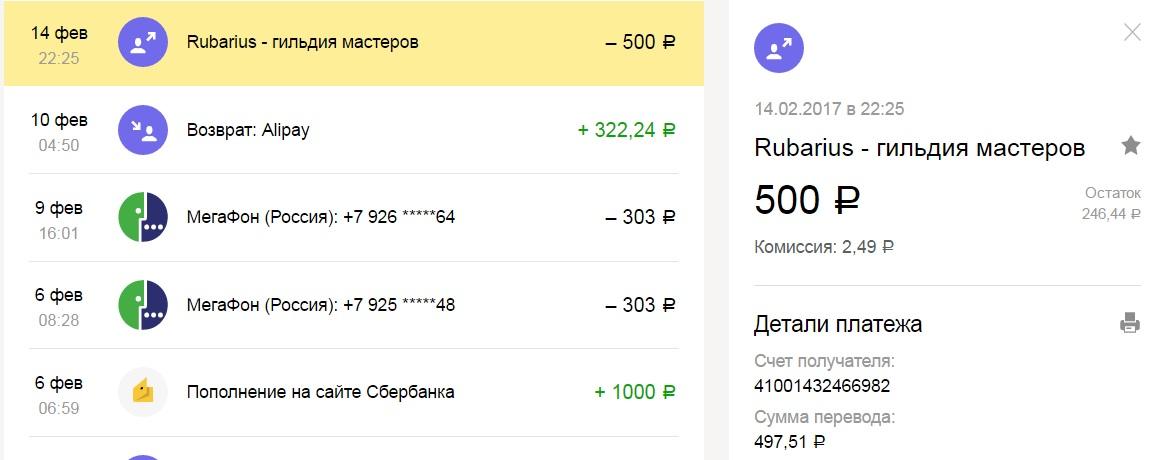Add Rubarius payment to favorites star
Screen dimensions: 1158x460
pos(1130,147)
